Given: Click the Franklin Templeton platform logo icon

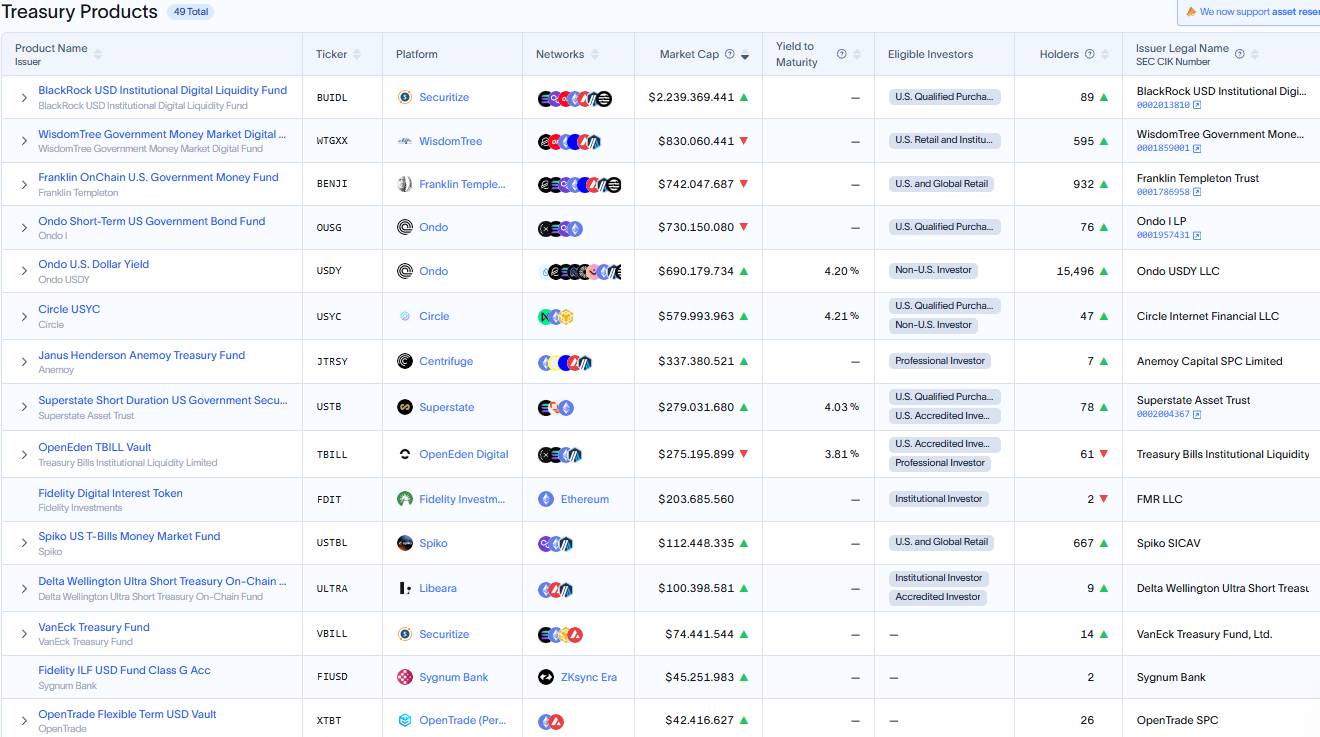Looking at the screenshot, I should tap(405, 184).
